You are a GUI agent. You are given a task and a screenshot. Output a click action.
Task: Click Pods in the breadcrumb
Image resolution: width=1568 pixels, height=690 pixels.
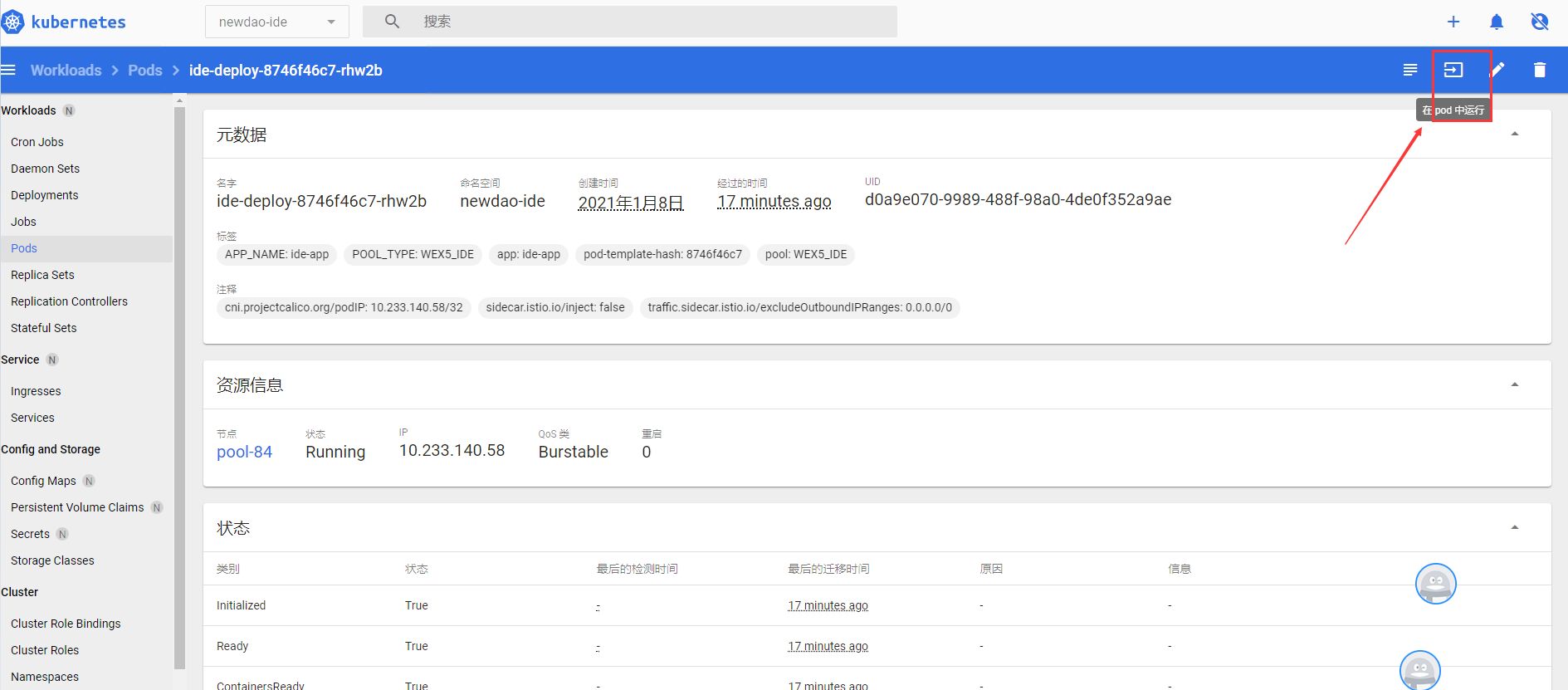pos(145,71)
